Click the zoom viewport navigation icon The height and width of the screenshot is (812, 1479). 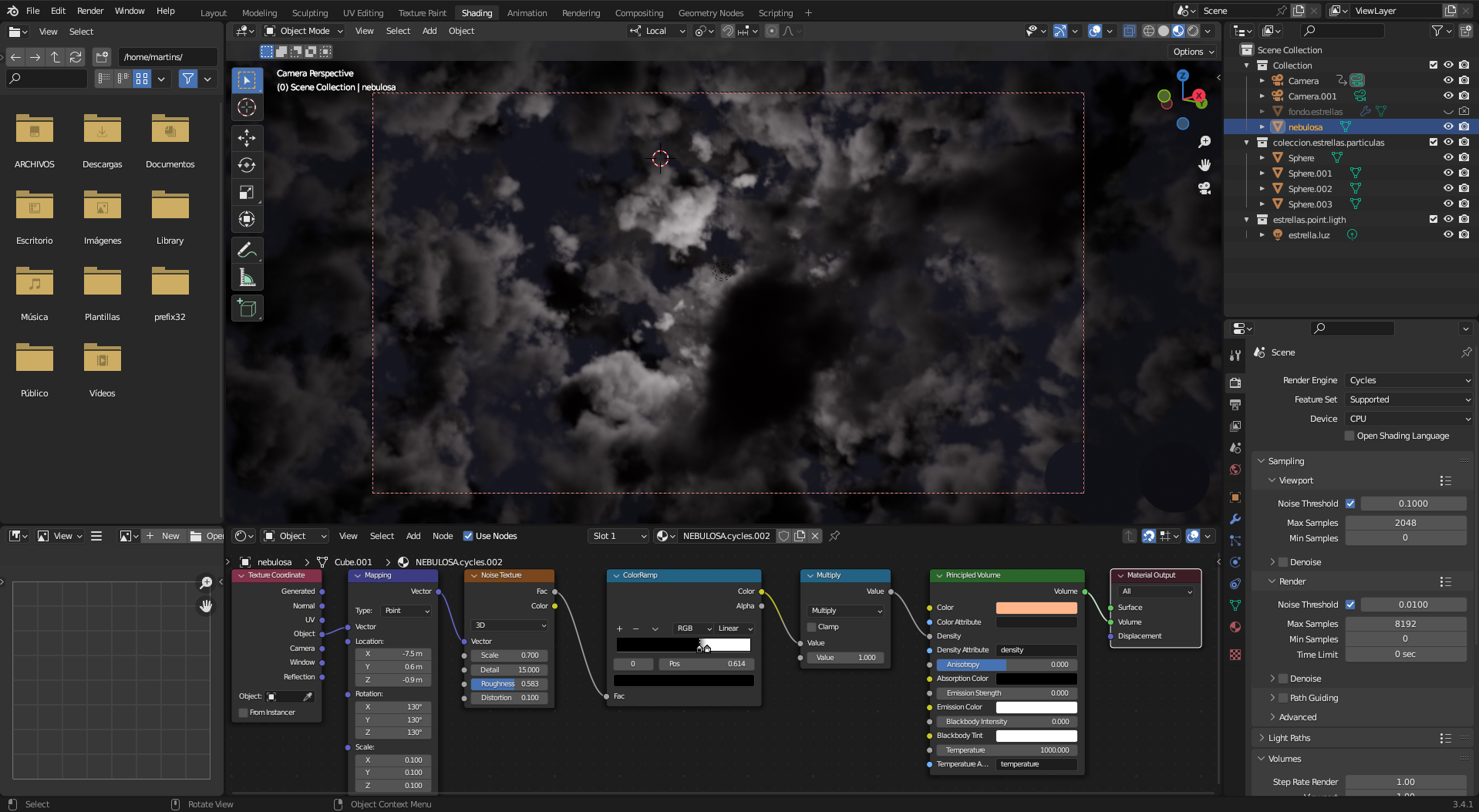tap(1204, 142)
